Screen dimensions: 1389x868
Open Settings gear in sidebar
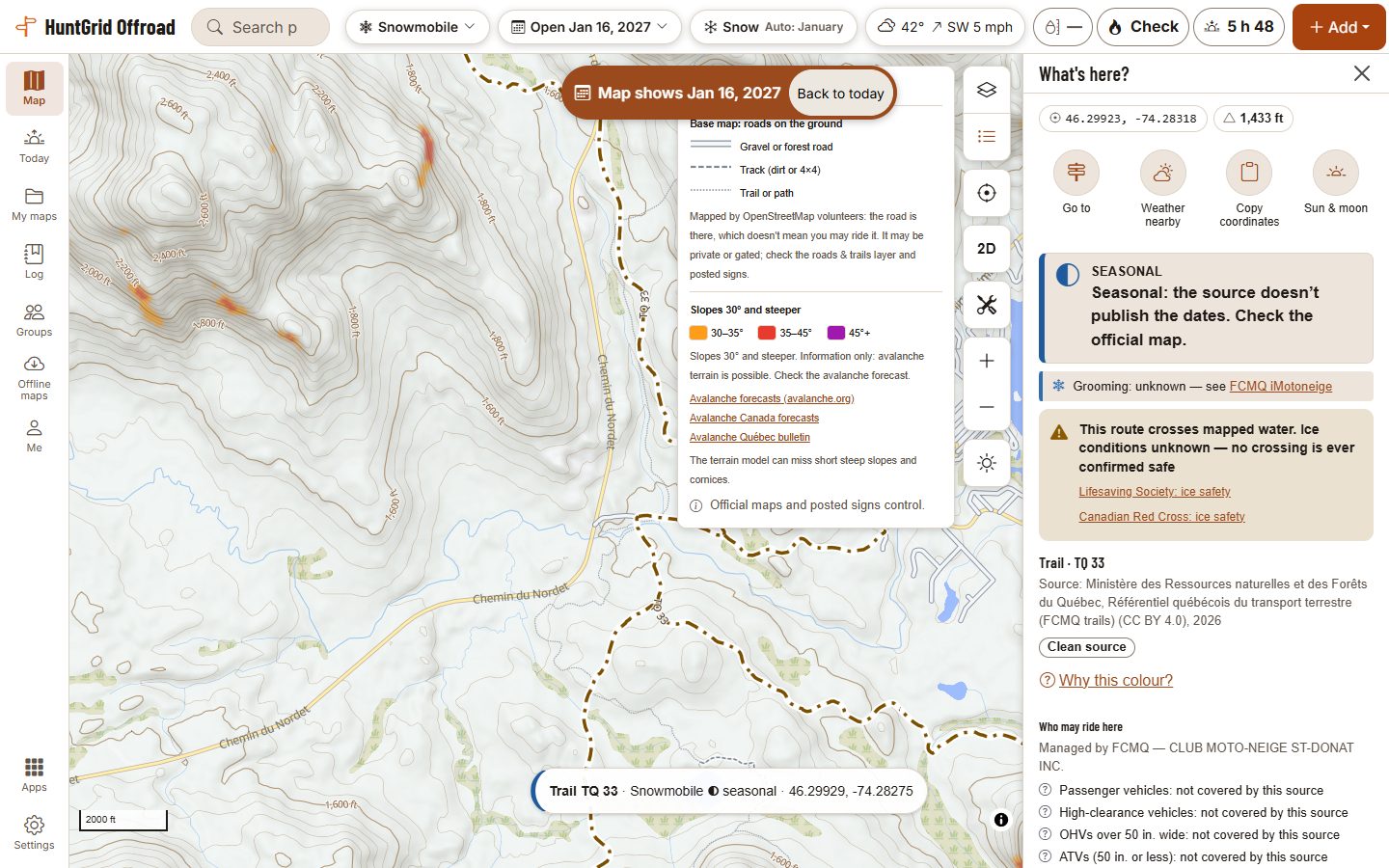(x=34, y=832)
